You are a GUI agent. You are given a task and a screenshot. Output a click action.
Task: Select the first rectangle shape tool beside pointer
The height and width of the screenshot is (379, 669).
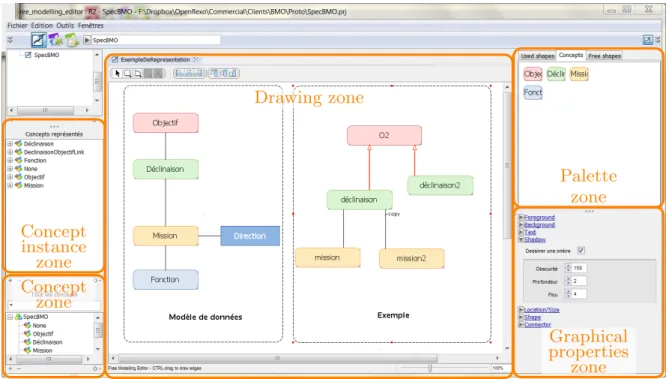[x=128, y=73]
